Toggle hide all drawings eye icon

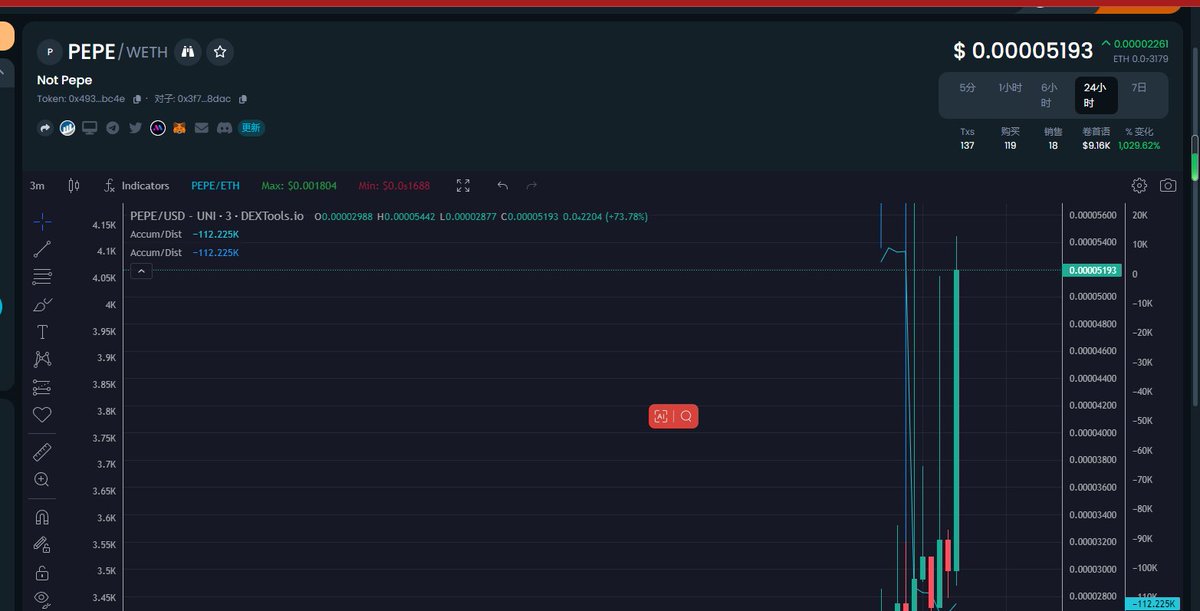tap(42, 599)
